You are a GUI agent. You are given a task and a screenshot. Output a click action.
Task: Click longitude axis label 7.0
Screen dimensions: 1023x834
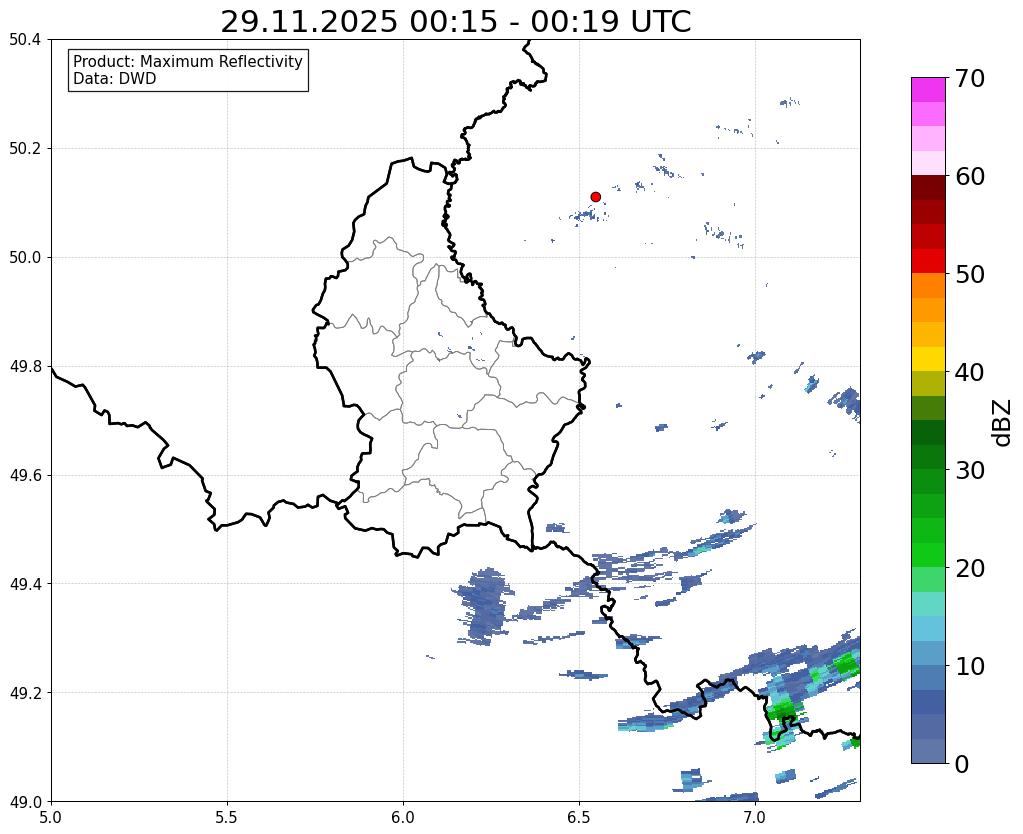[x=755, y=817]
